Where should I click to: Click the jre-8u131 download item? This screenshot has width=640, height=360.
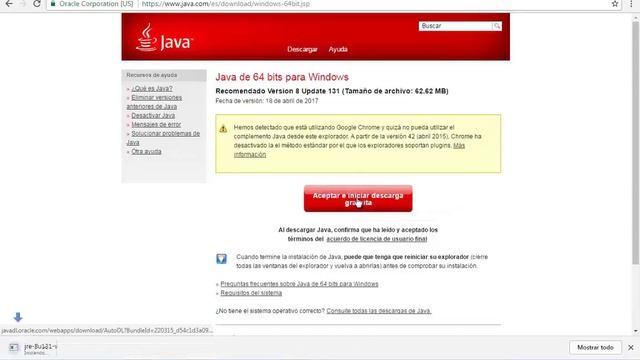[33, 348]
